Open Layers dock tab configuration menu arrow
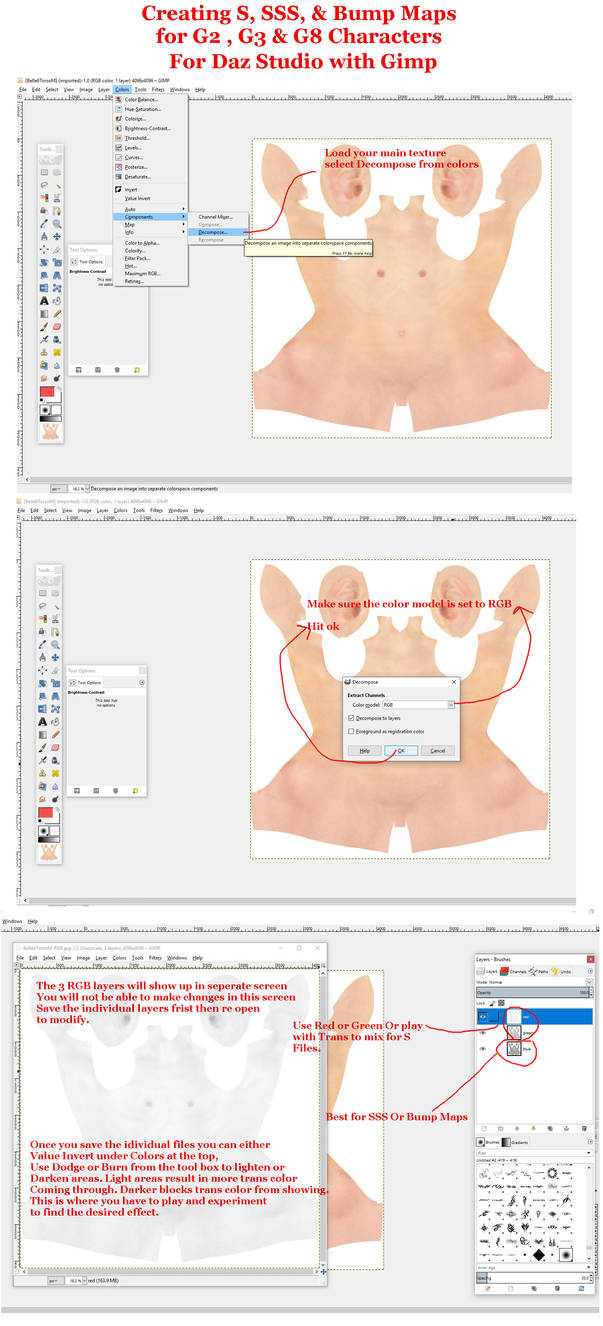Screen dimensions: 603x1326 (590, 971)
